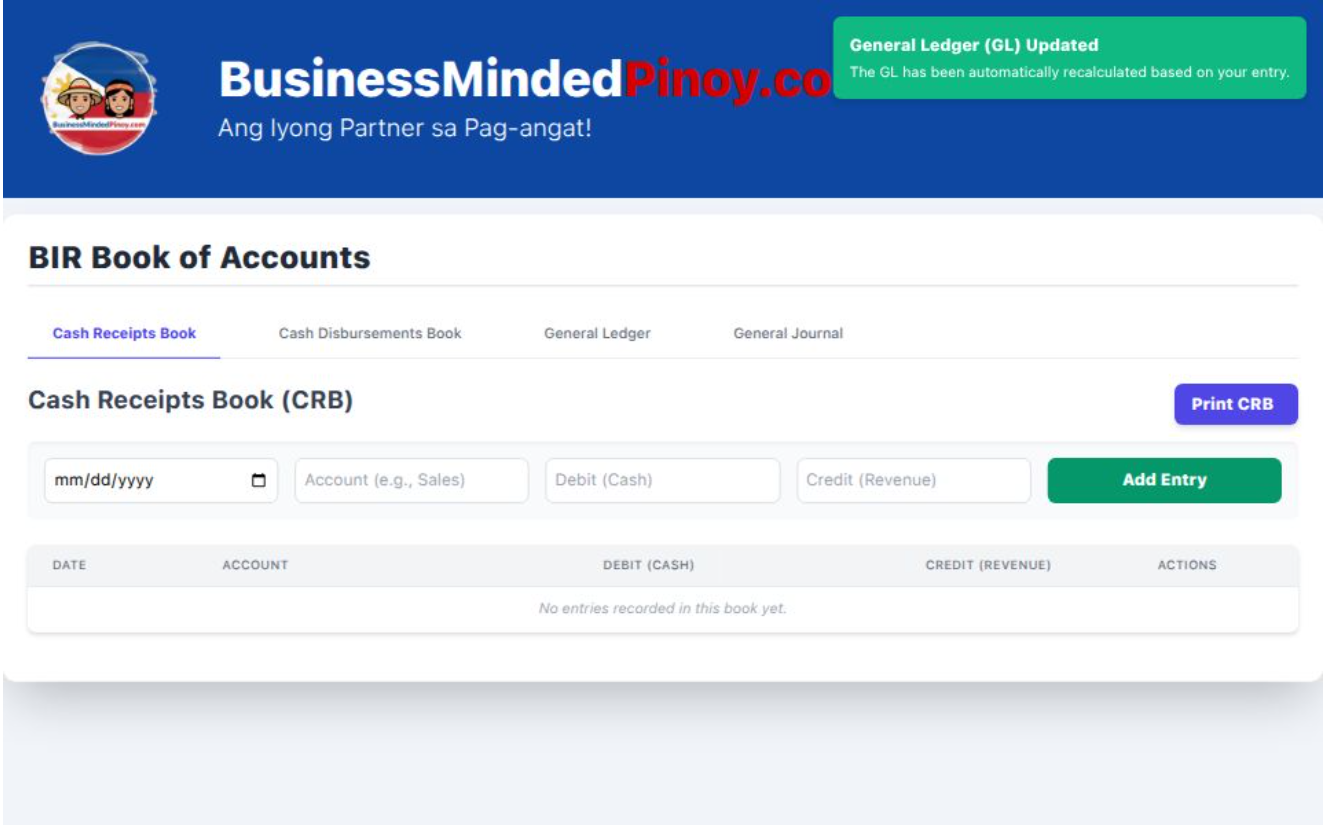This screenshot has height=825, width=1326.
Task: Switch to the General Journal tab
Action: point(787,333)
